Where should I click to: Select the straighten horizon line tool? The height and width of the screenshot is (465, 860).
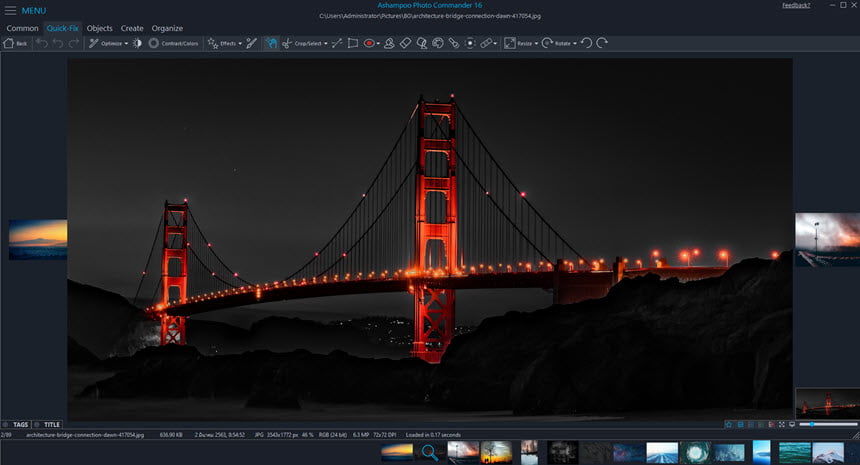tap(337, 43)
